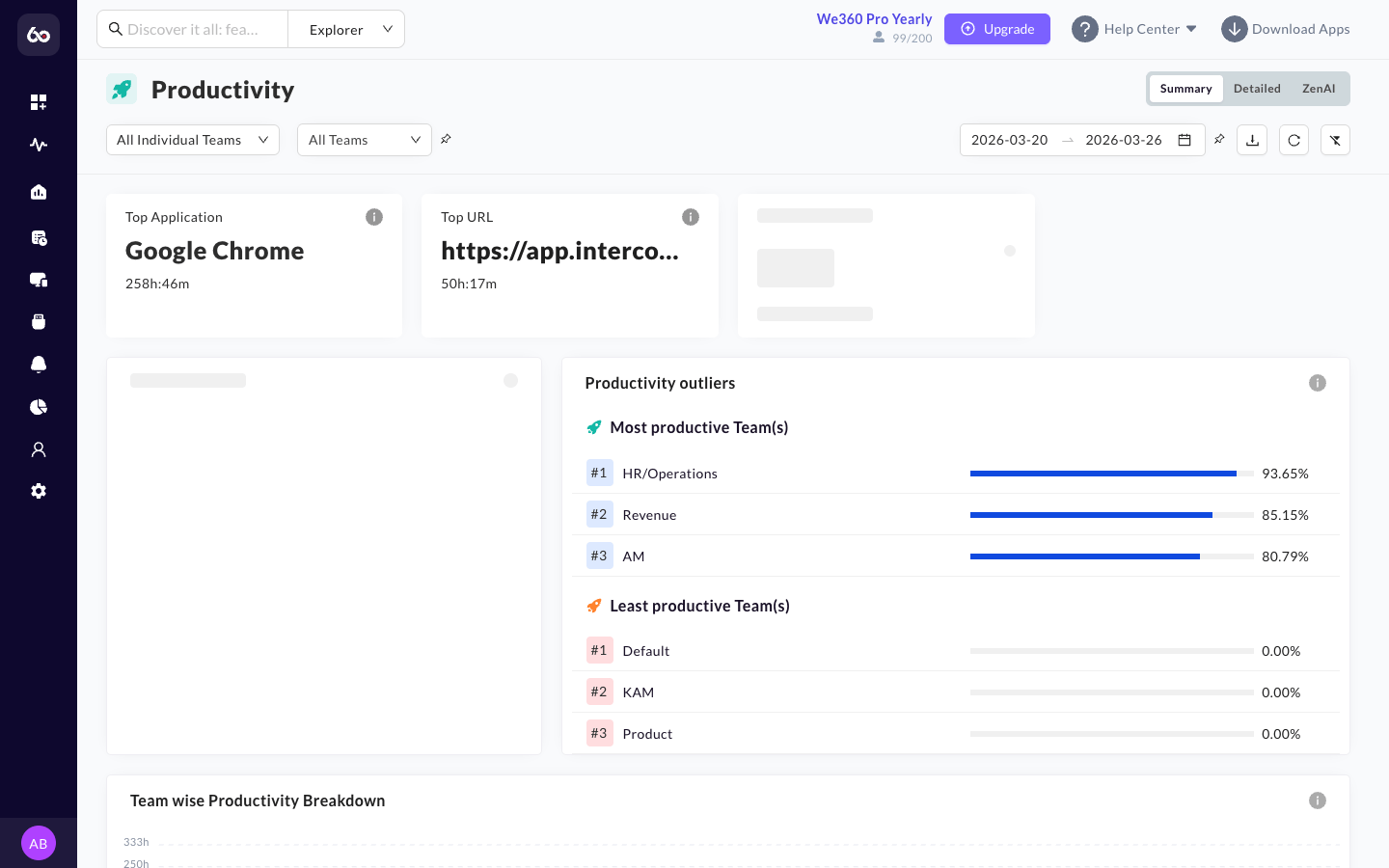Screen dimensions: 1389x868
Task: Show info for Team wise Productivity Breakdown
Action: click(1318, 800)
